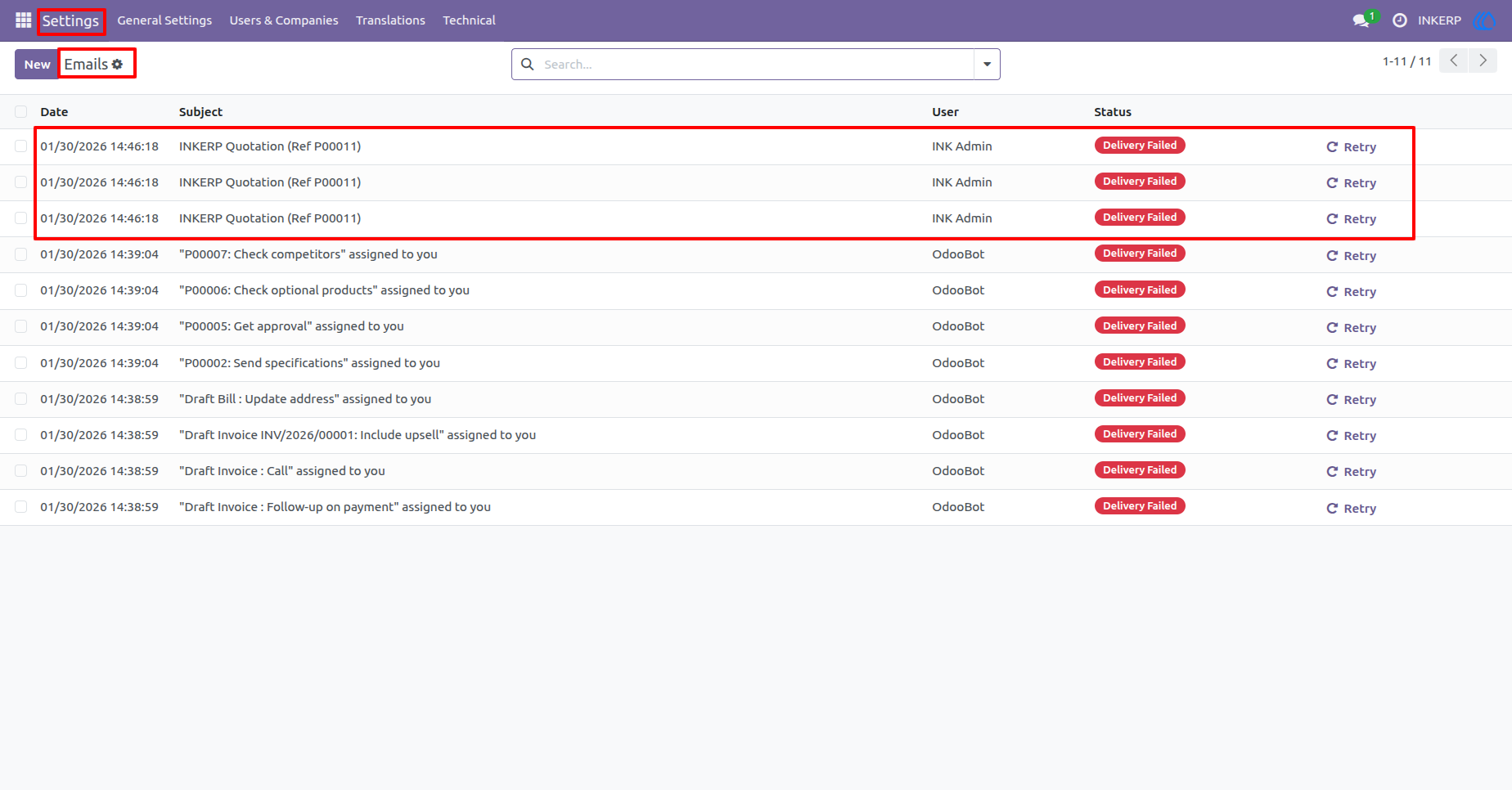Retry the "P00007: Check competitors" email
The image size is (1512, 790).
pos(1351,256)
